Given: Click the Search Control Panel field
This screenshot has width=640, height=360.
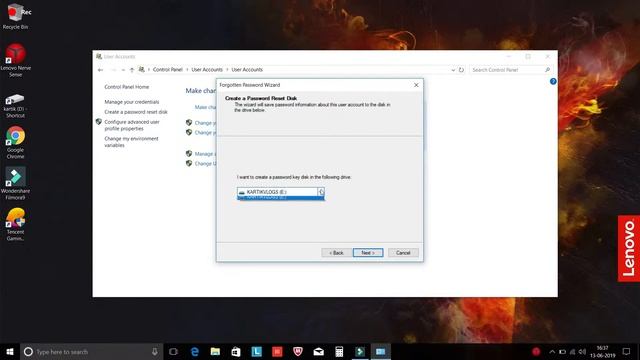Looking at the screenshot, I should click(511, 70).
